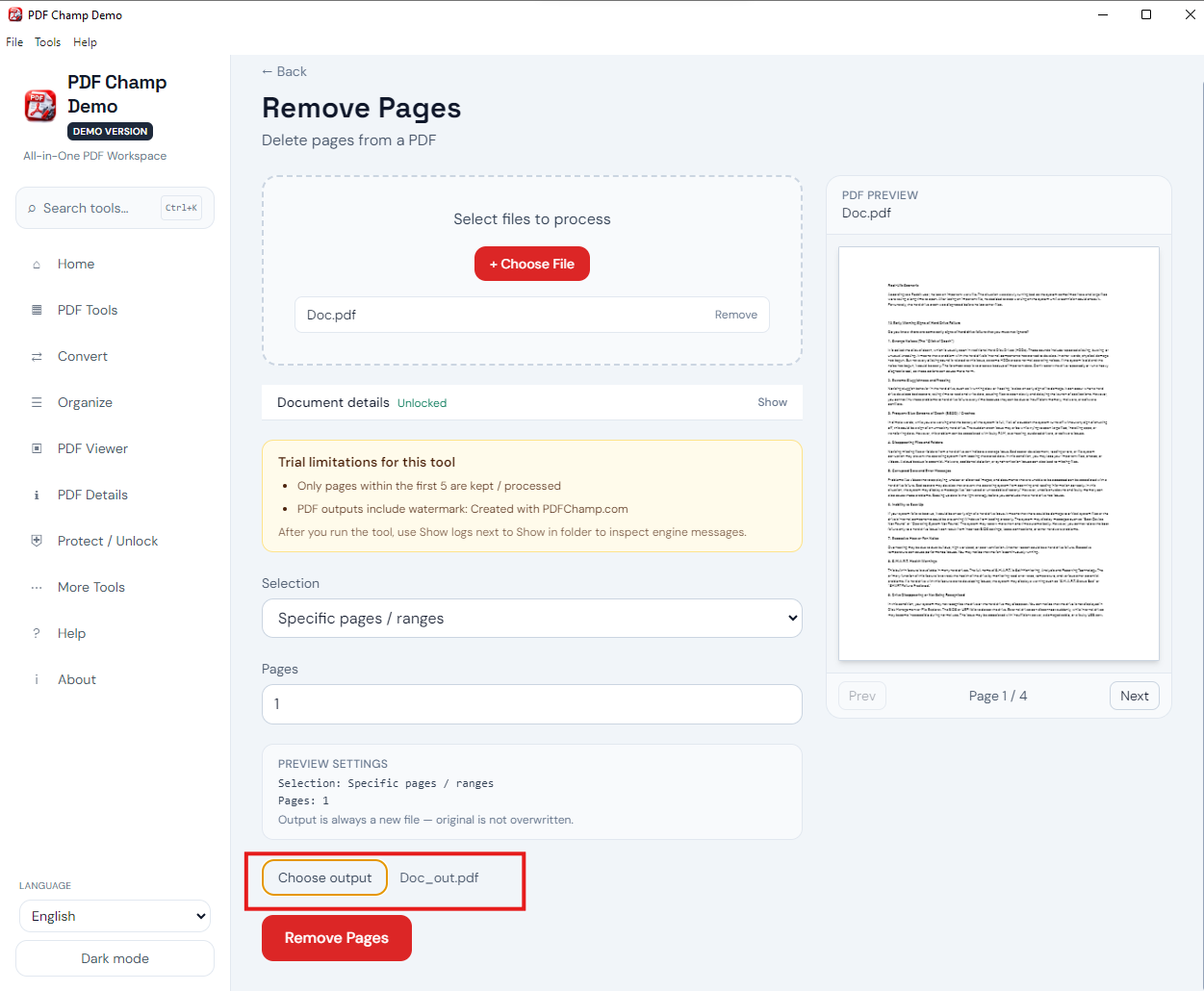The width and height of the screenshot is (1204, 991).
Task: Minimize the PDF Champ Demo window
Action: point(1102,14)
